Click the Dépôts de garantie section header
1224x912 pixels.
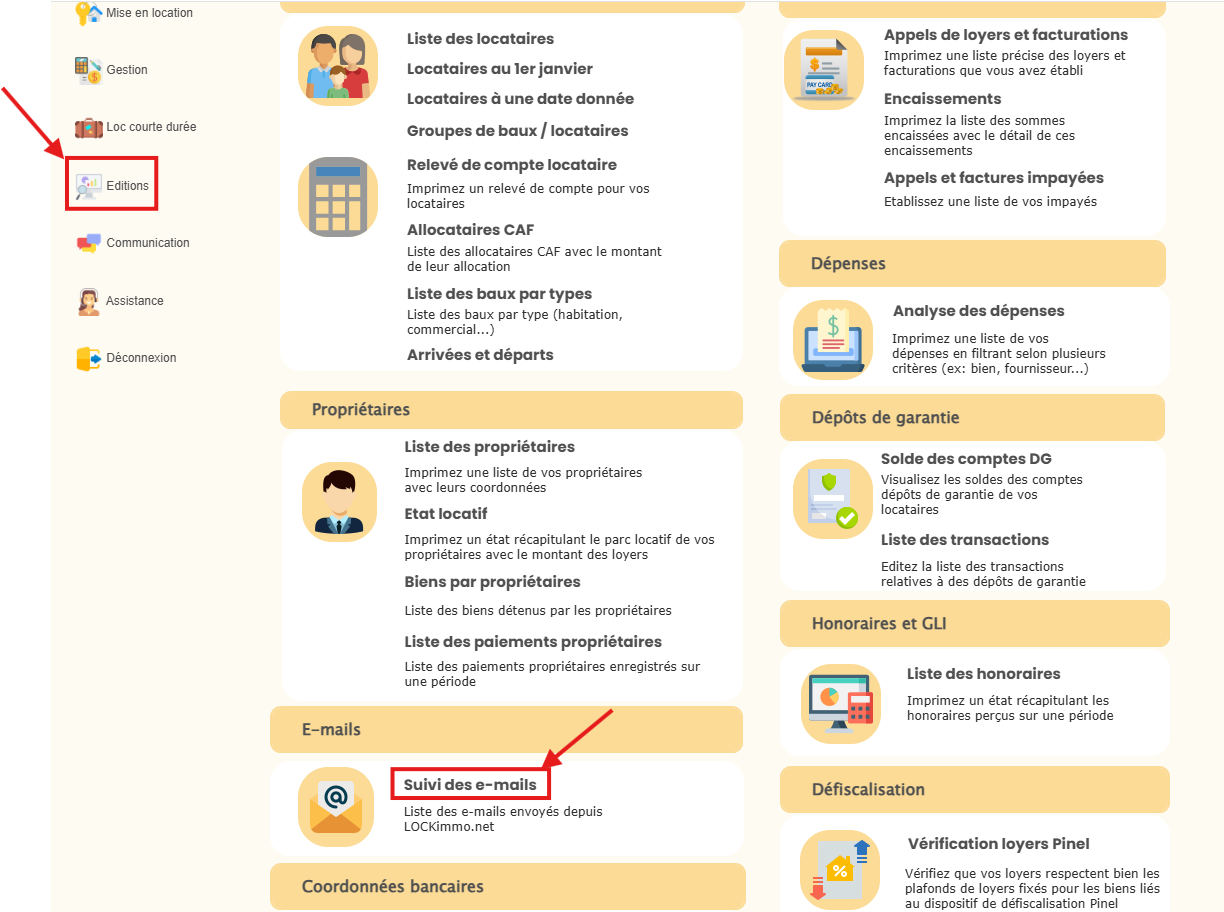click(972, 418)
